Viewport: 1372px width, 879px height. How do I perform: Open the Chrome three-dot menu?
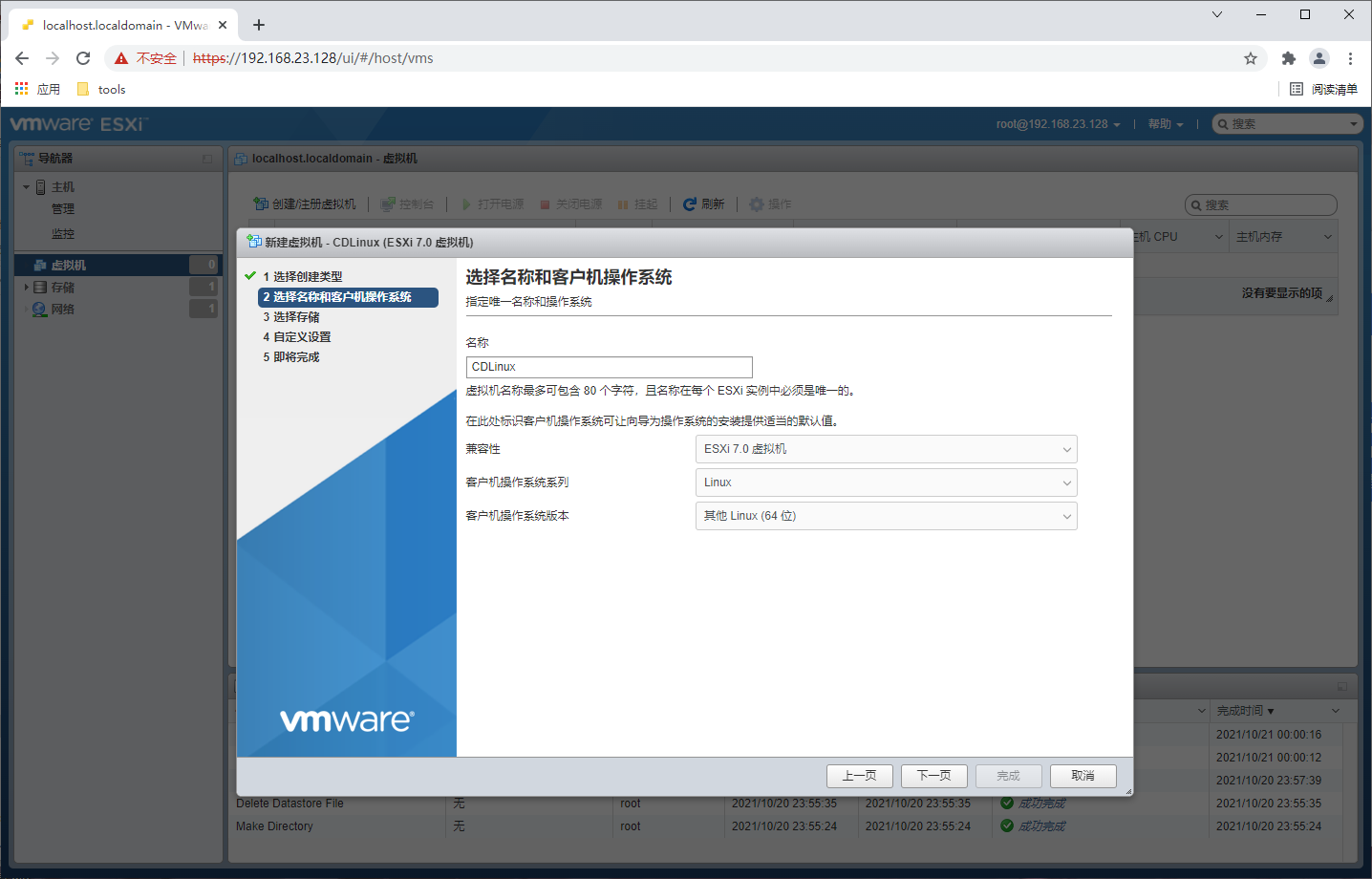click(x=1350, y=58)
